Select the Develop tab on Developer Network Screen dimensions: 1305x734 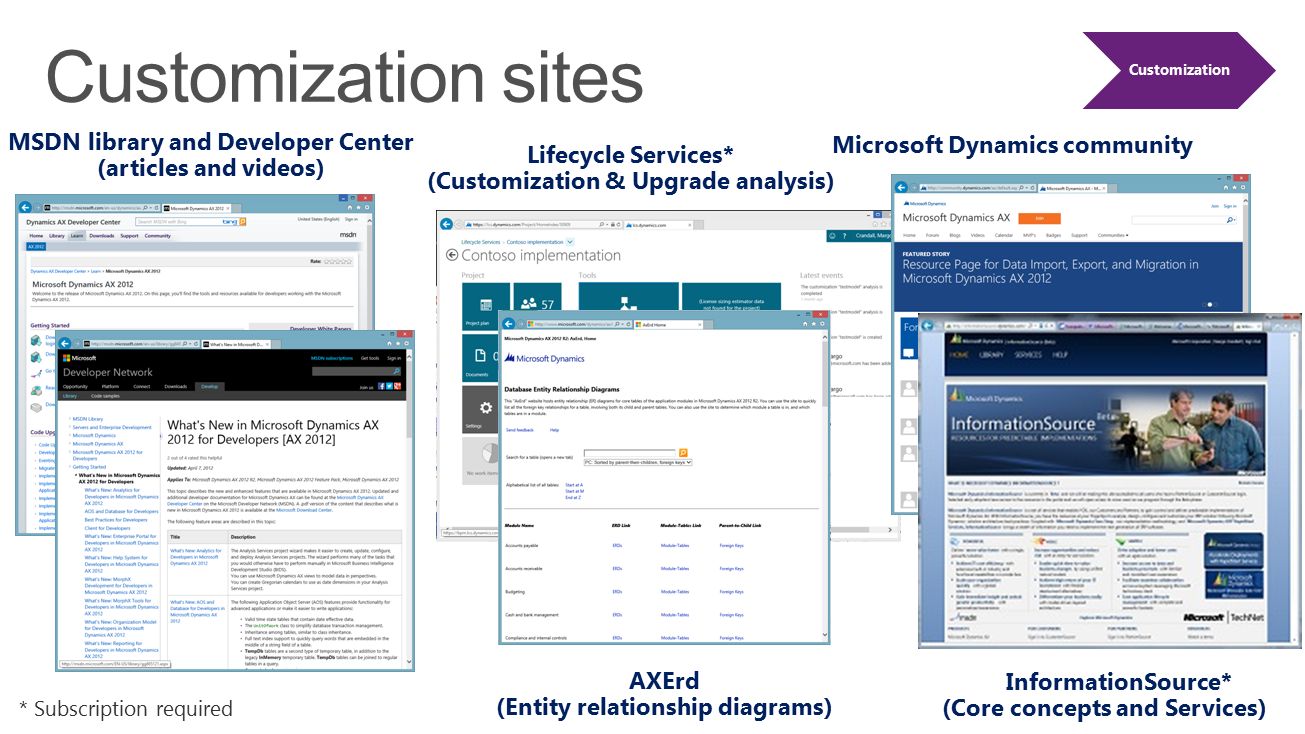click(208, 386)
